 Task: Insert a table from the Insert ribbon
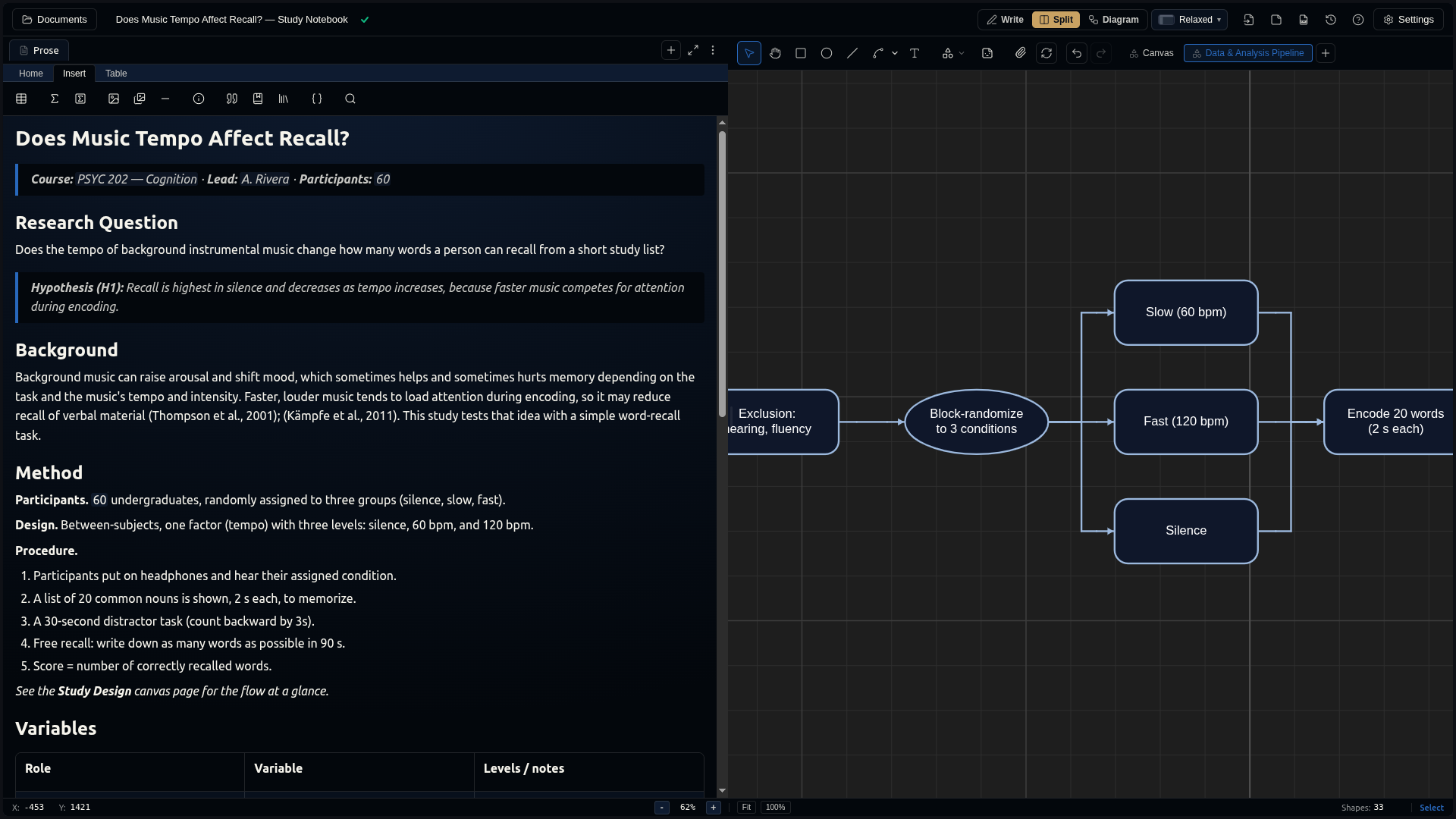(21, 99)
